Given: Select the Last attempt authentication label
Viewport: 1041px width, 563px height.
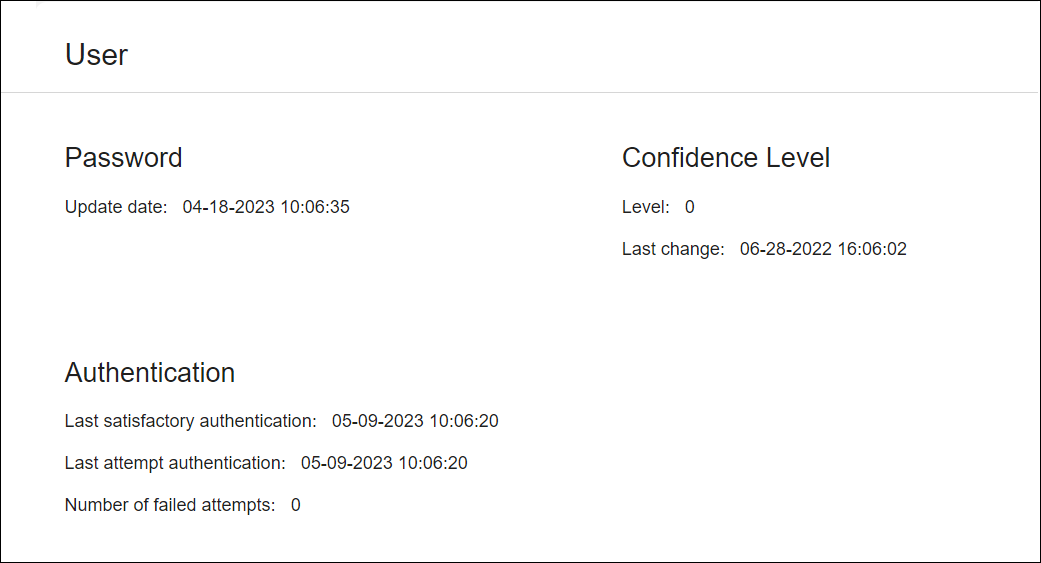Looking at the screenshot, I should (x=174, y=463).
